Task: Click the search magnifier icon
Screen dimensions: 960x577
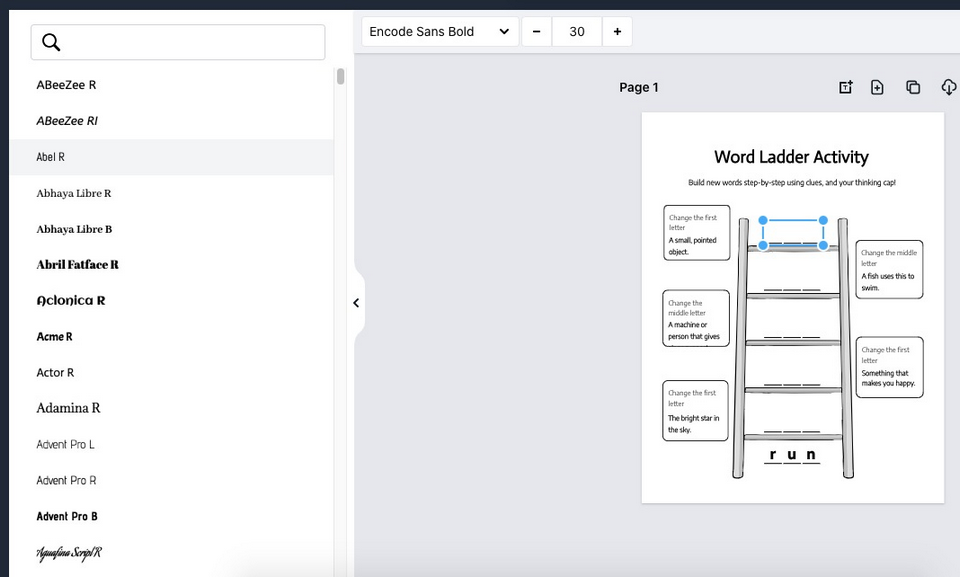Action: click(x=51, y=42)
